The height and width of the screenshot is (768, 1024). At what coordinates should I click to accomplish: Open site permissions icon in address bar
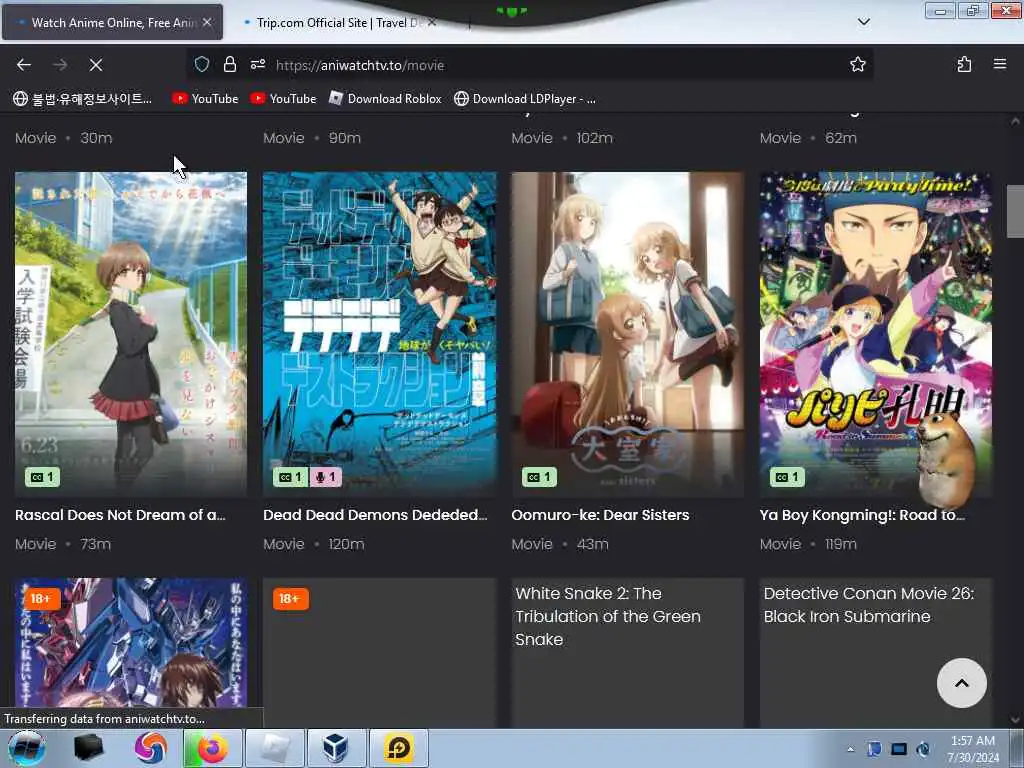(258, 65)
